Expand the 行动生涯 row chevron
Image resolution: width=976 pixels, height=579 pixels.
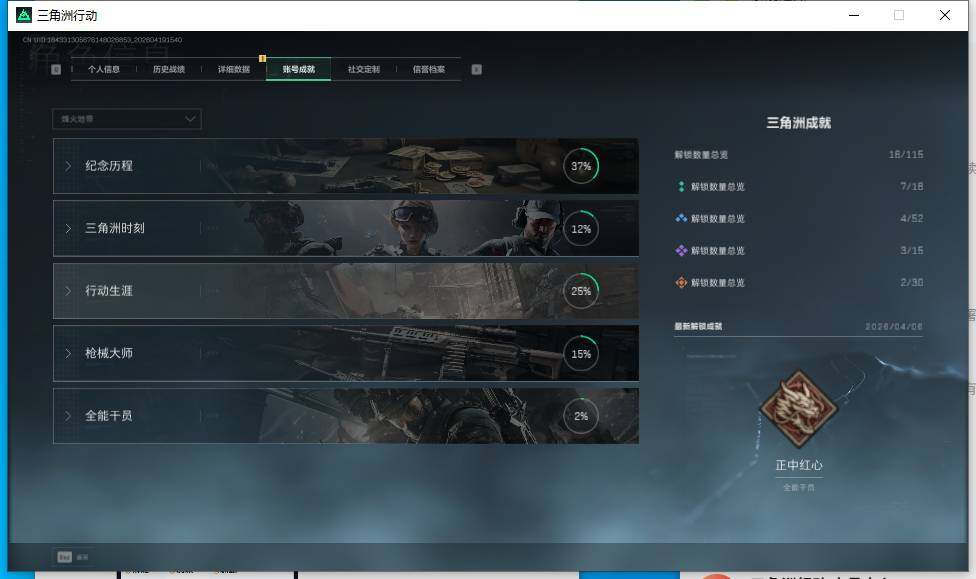68,291
